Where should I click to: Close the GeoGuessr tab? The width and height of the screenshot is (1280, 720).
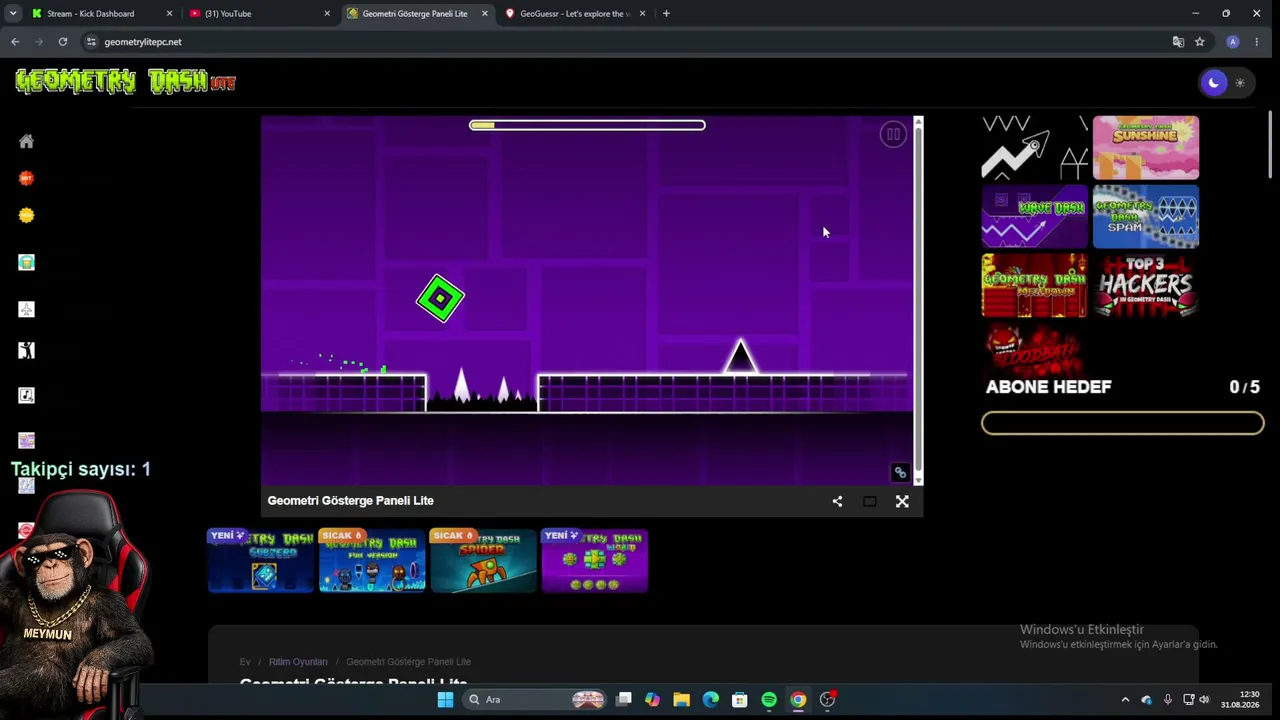(x=642, y=14)
